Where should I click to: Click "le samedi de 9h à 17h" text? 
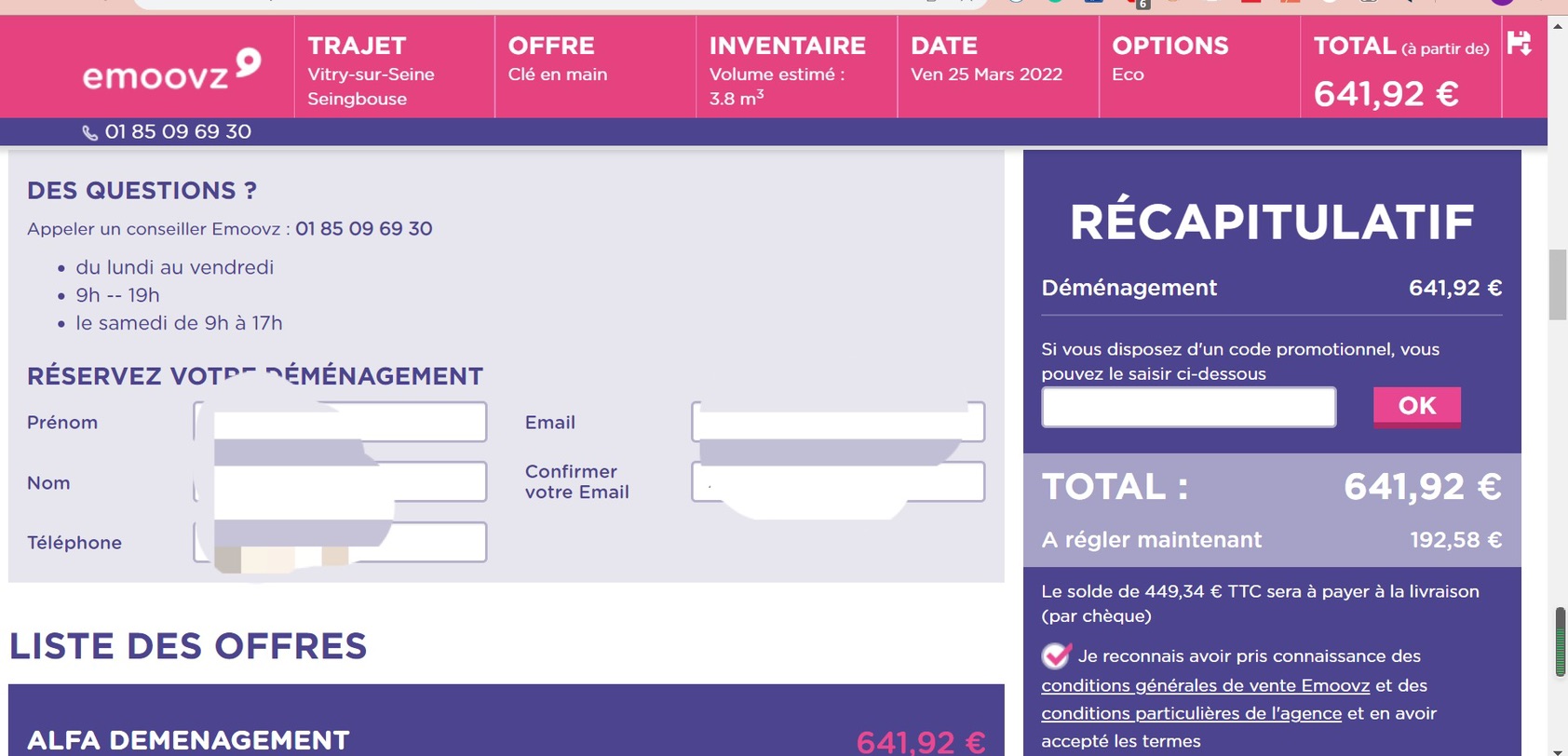click(180, 324)
